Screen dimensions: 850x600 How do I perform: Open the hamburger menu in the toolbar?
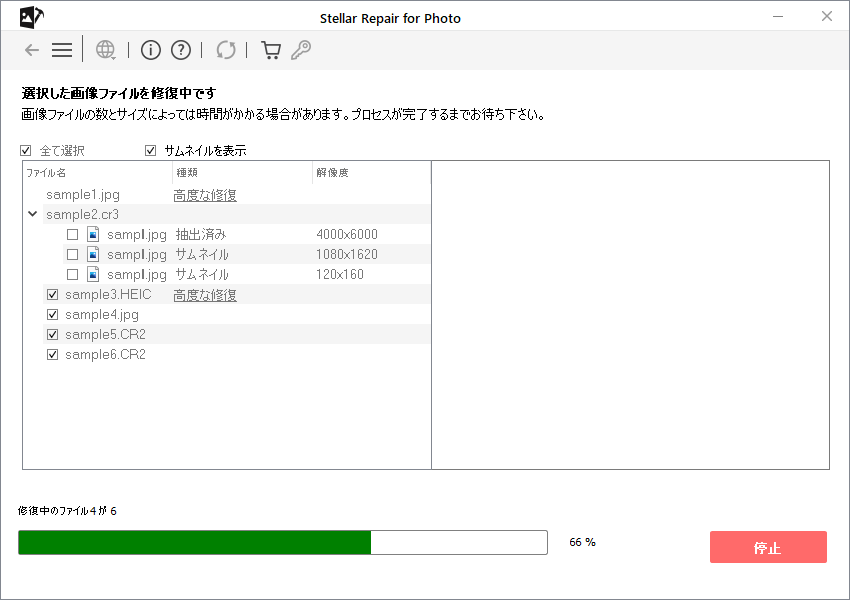(62, 50)
